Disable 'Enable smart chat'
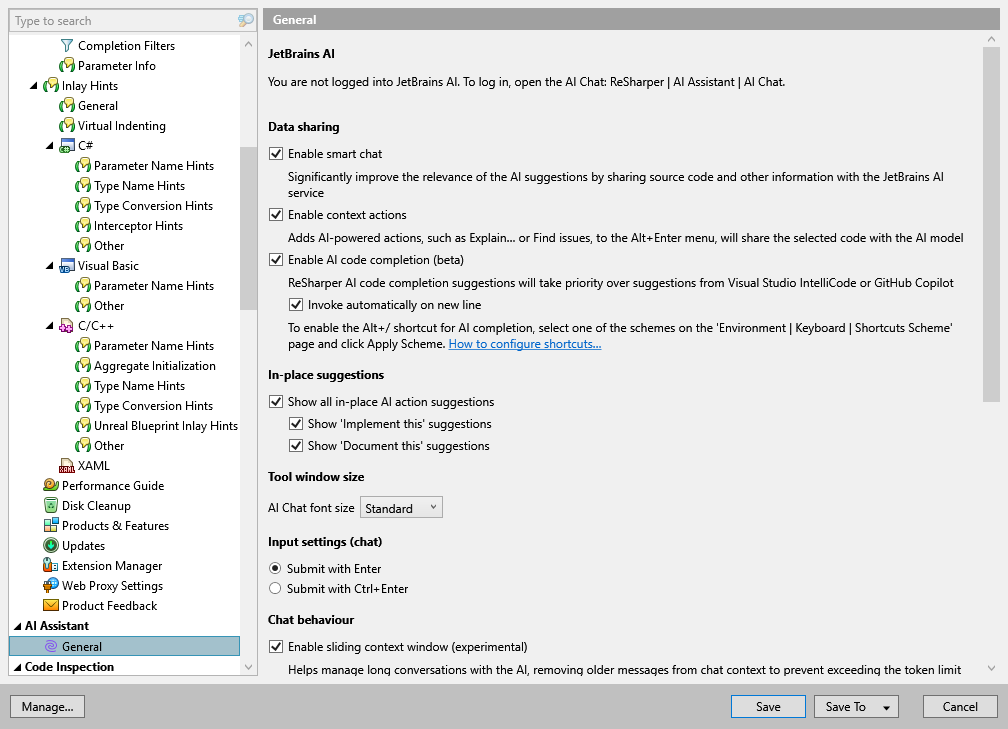Screen dimensions: 1008x729 (x=275, y=156)
